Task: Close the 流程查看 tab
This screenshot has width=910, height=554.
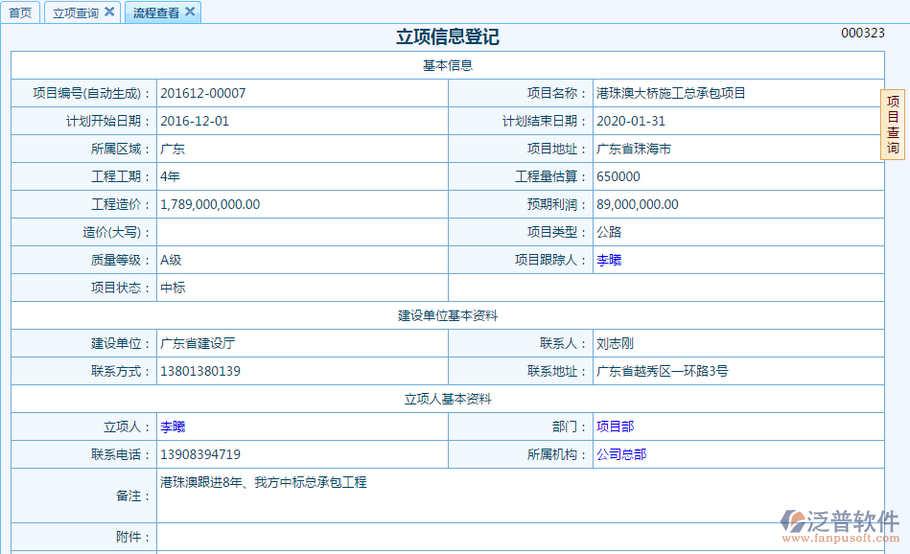Action: (190, 12)
